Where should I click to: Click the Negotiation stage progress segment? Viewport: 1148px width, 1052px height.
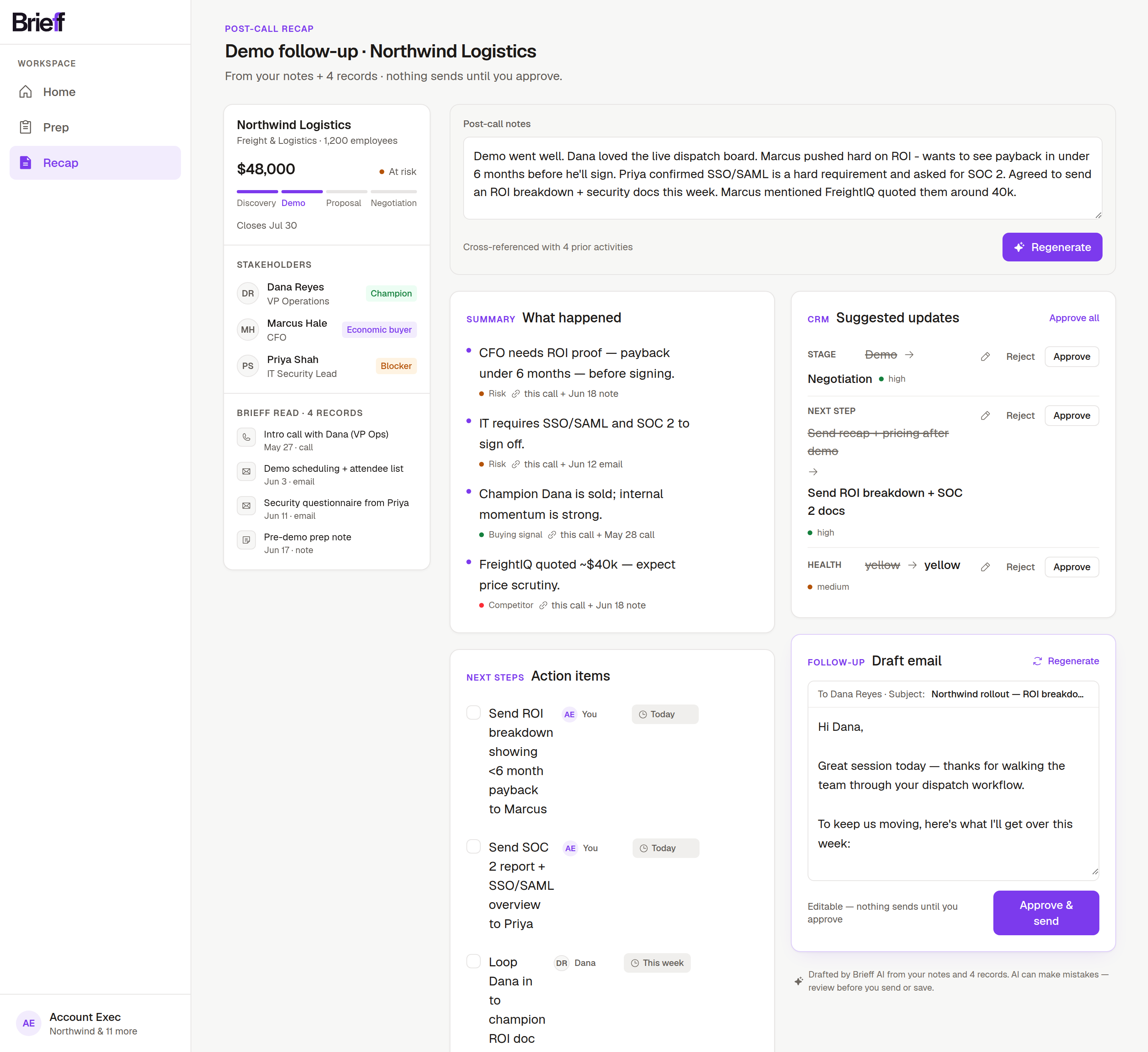393,192
